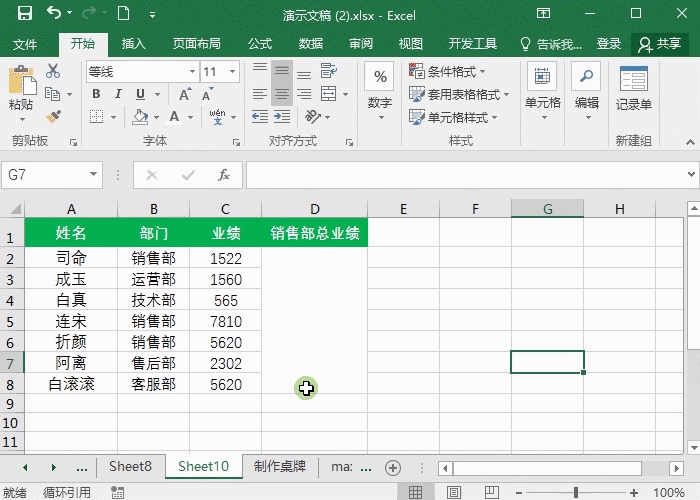This screenshot has width=700, height=500.
Task: Click the 单元格 cells icon
Action: pos(542,88)
